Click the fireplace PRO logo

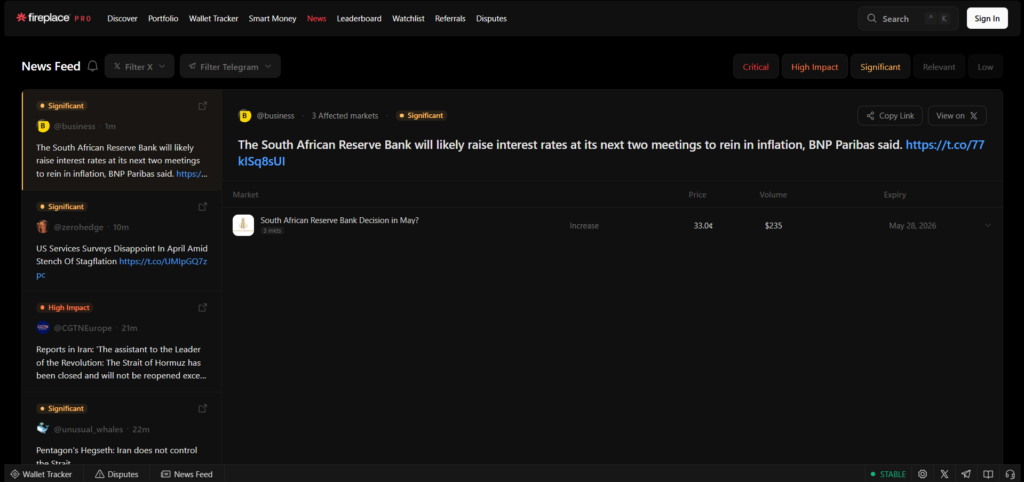[x=54, y=18]
